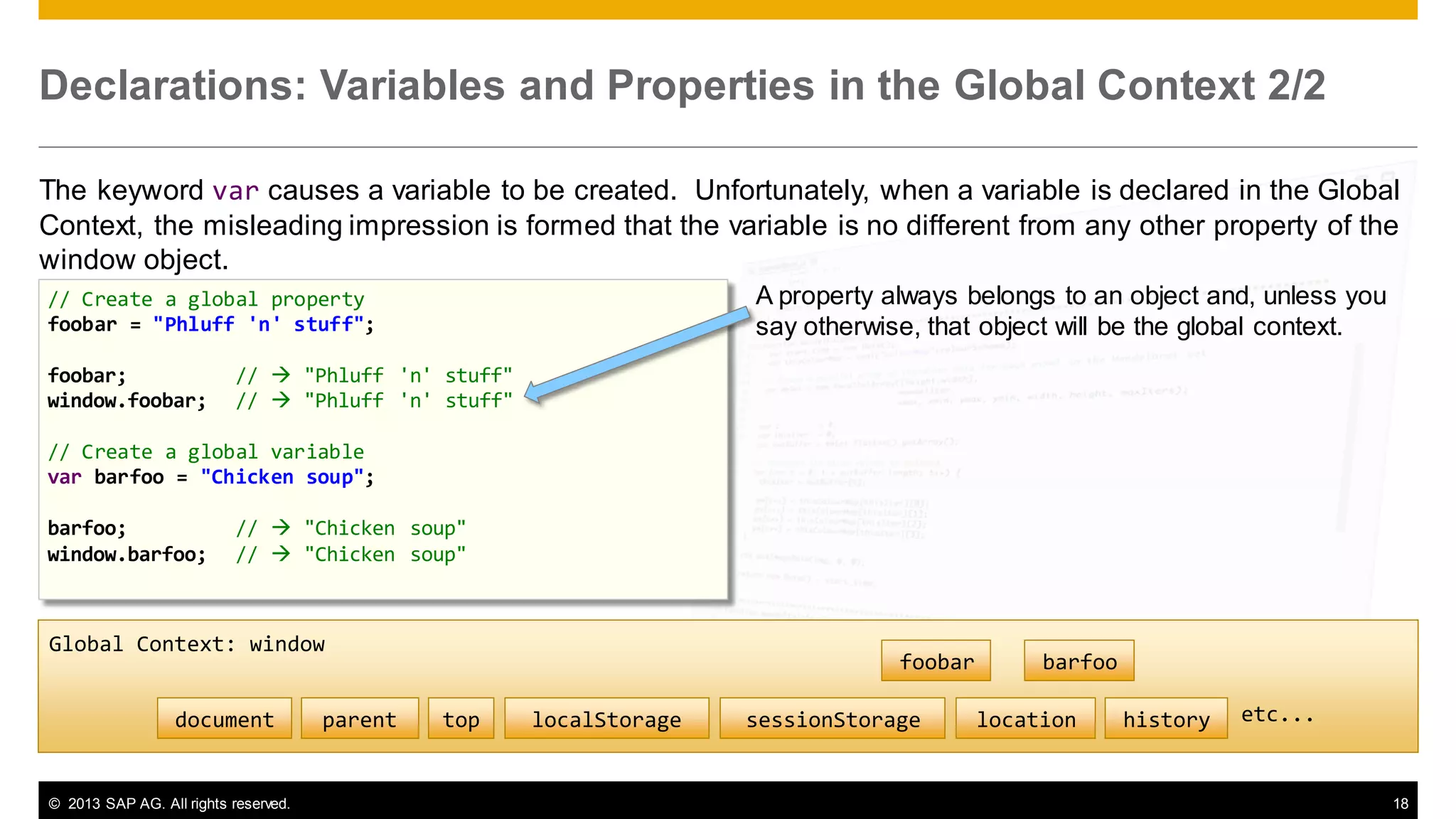Click the top property box
1456x819 pixels.
click(461, 718)
